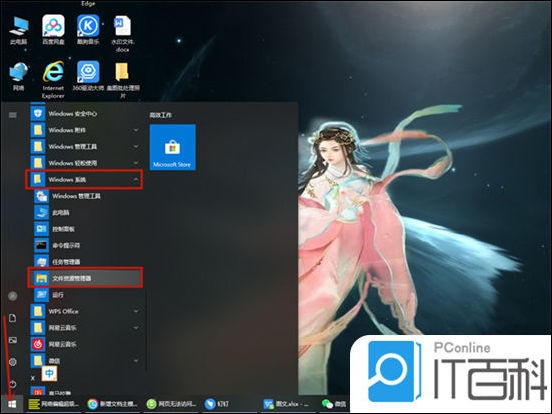The width and height of the screenshot is (552, 414).
Task: Open Documents from the Start rail
Action: tap(13, 318)
